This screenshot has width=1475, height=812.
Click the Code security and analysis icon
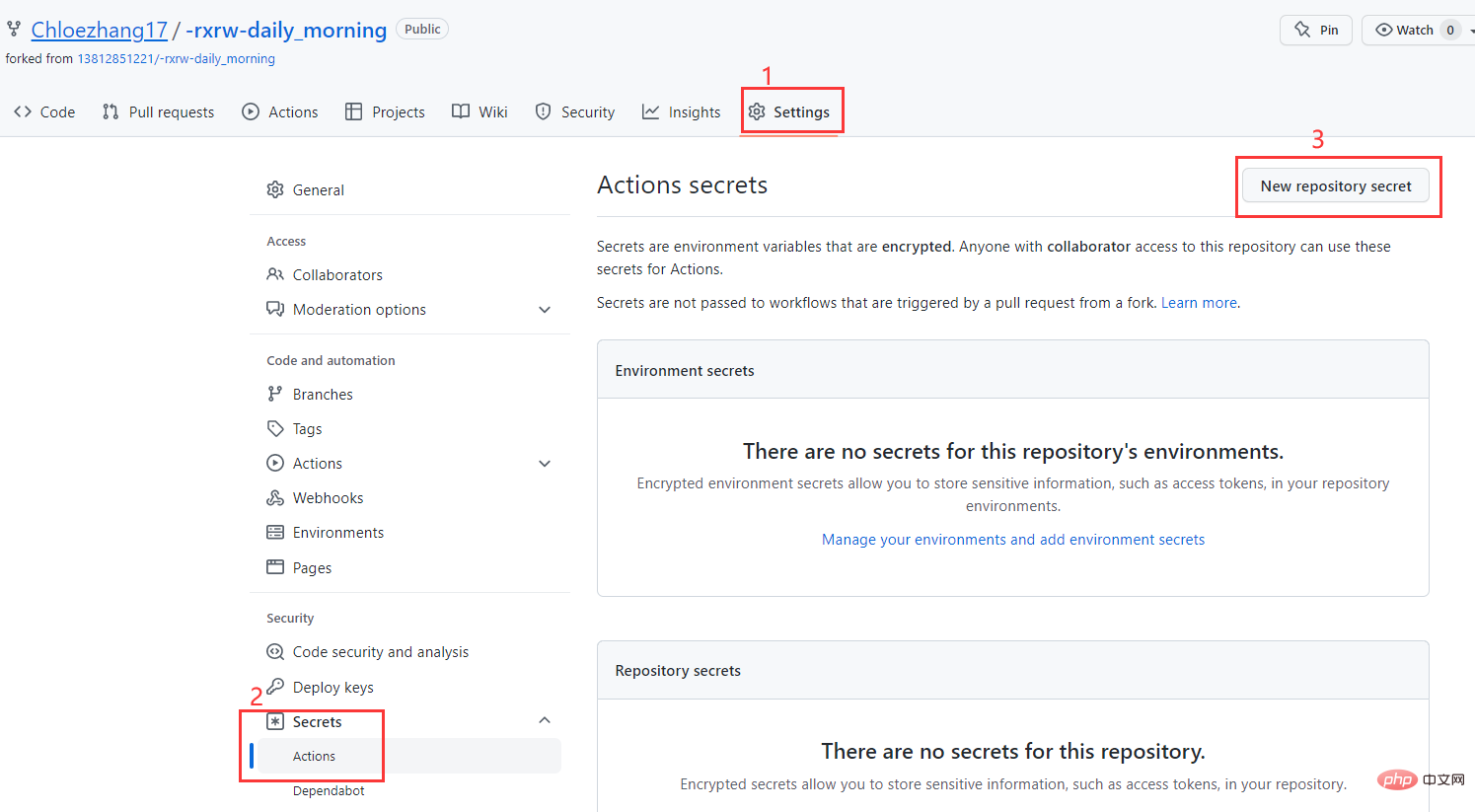pyautogui.click(x=275, y=652)
